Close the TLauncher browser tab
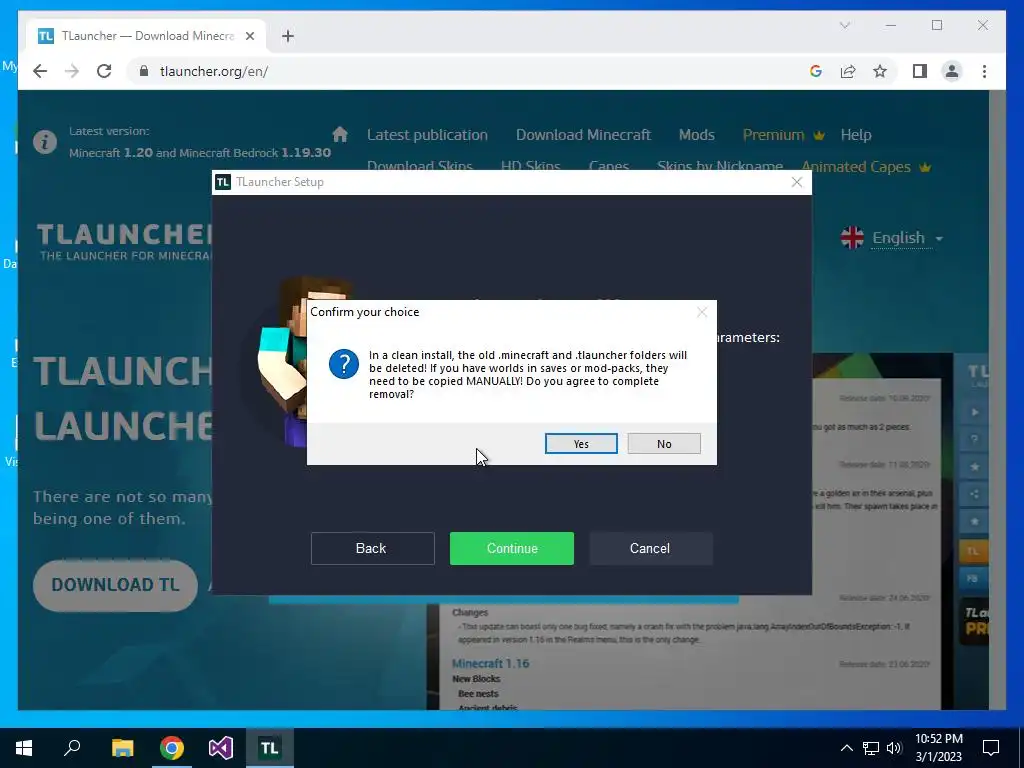Viewport: 1024px width, 768px height. pos(249,36)
